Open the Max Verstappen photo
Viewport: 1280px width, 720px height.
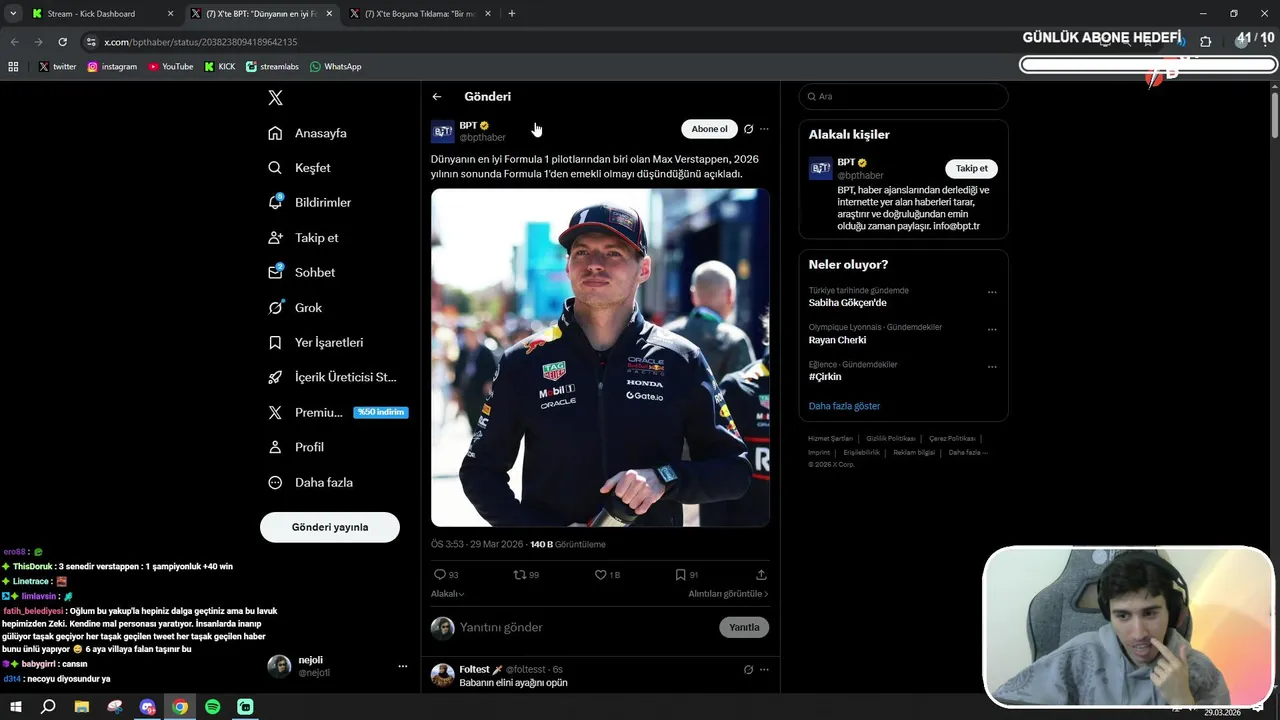(x=600, y=358)
